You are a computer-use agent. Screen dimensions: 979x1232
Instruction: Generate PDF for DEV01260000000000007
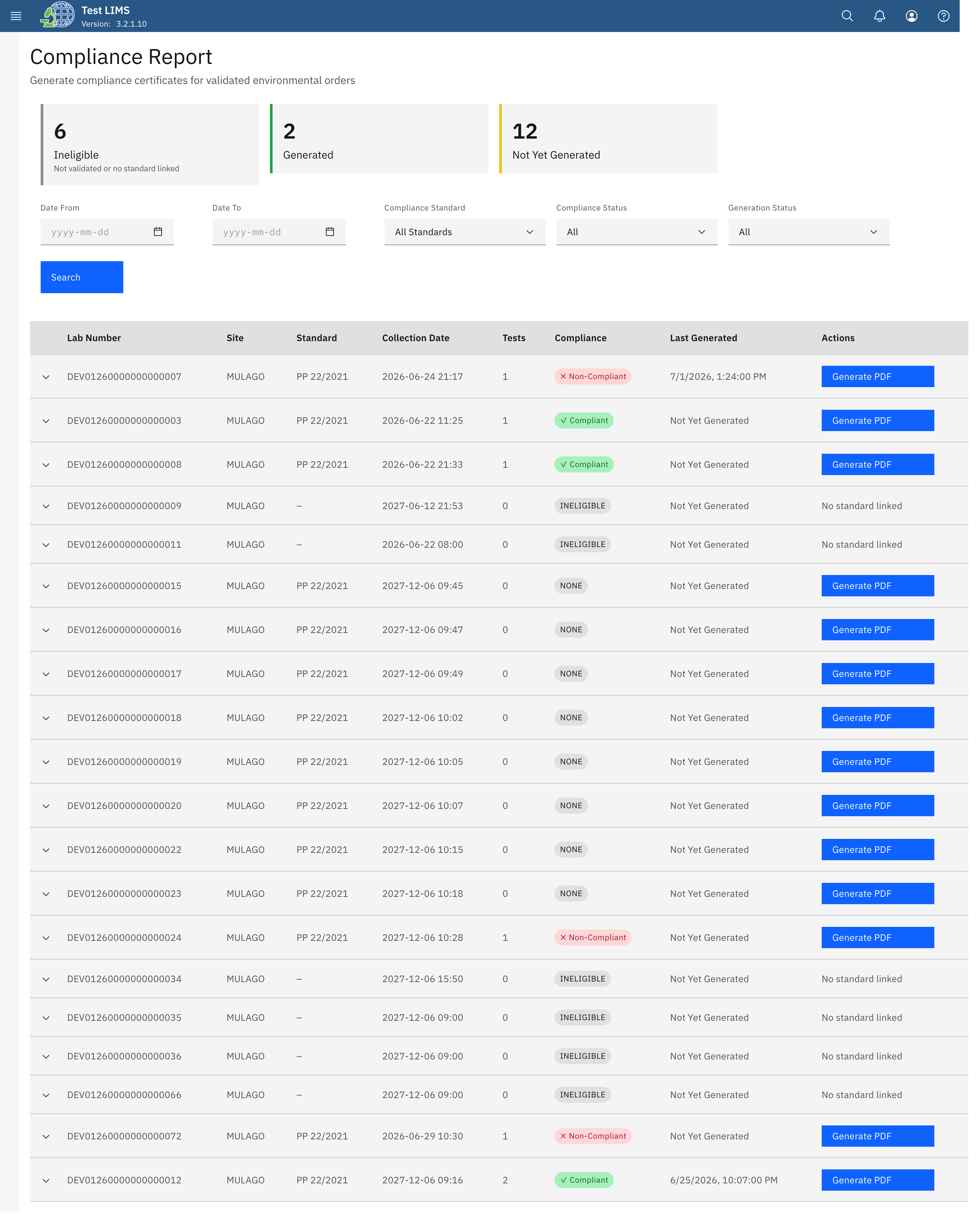(877, 376)
